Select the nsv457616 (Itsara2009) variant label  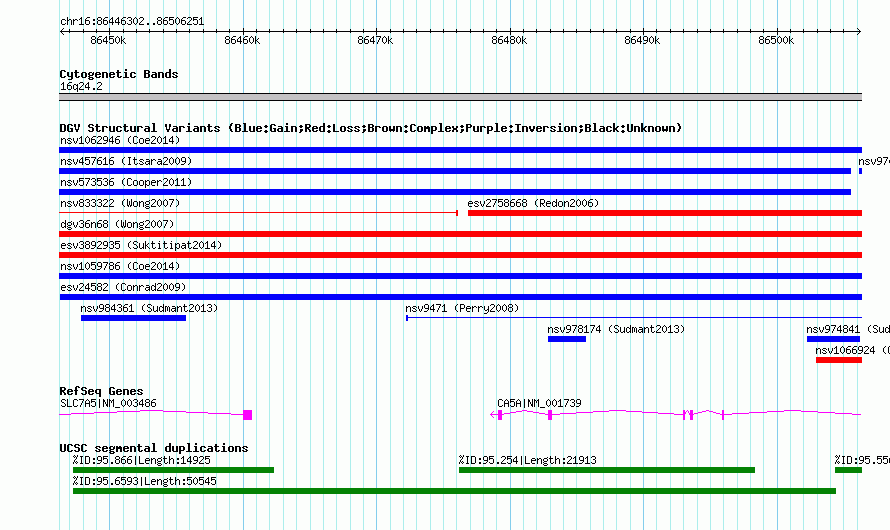pos(126,161)
